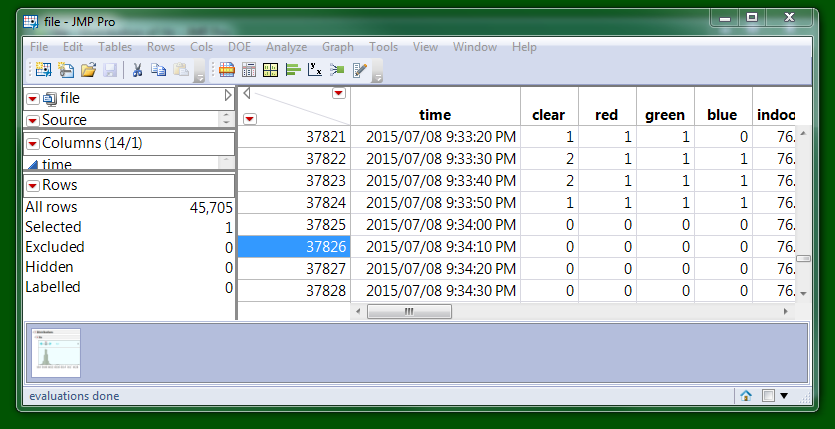Open the Rows panel red triangle menu
This screenshot has width=835, height=429.
tap(33, 186)
